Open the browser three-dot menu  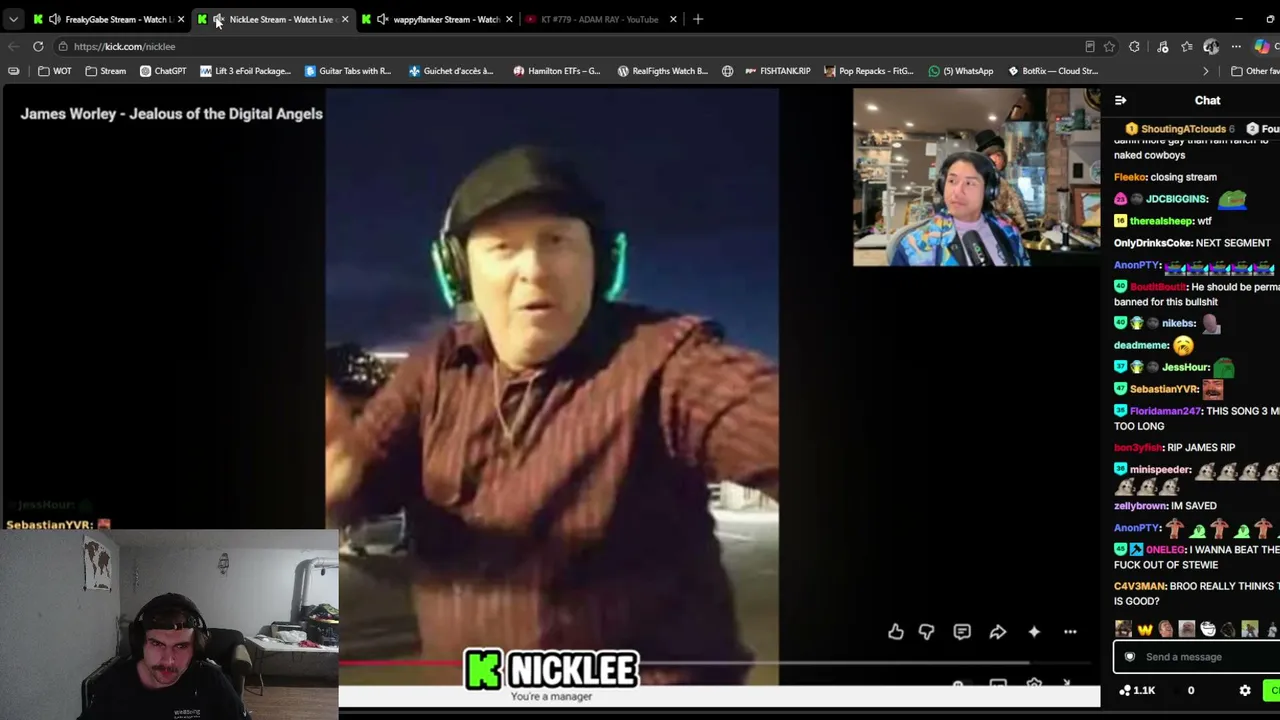point(1236,46)
